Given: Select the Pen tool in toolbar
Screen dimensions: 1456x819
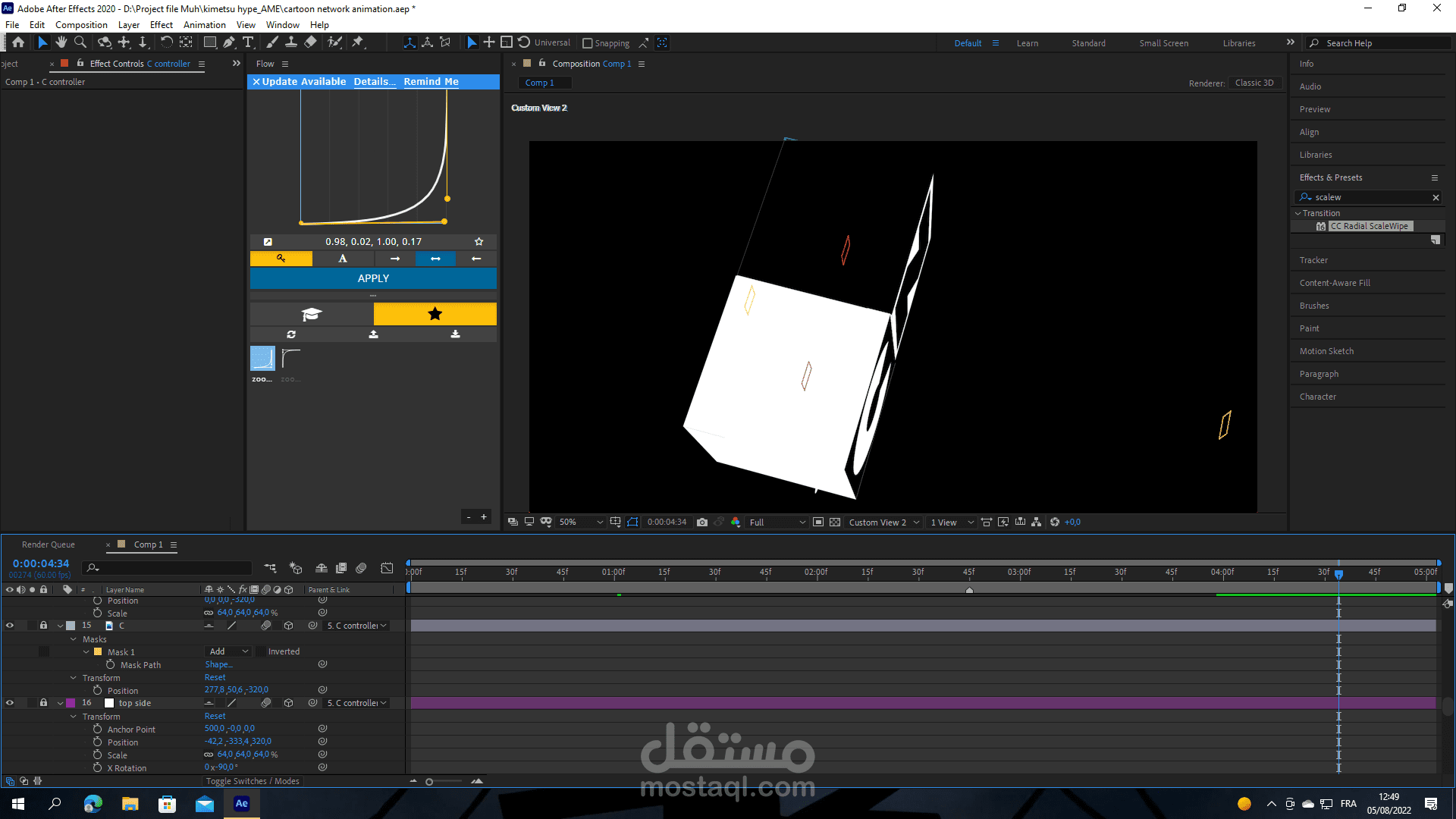Looking at the screenshot, I should (x=229, y=42).
